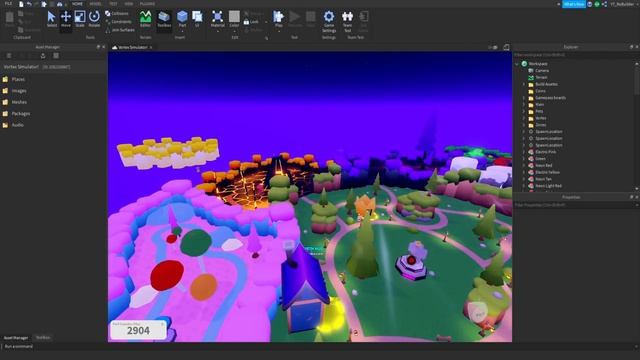The height and width of the screenshot is (360, 640).
Task: Click the What's New button
Action: point(573,4)
